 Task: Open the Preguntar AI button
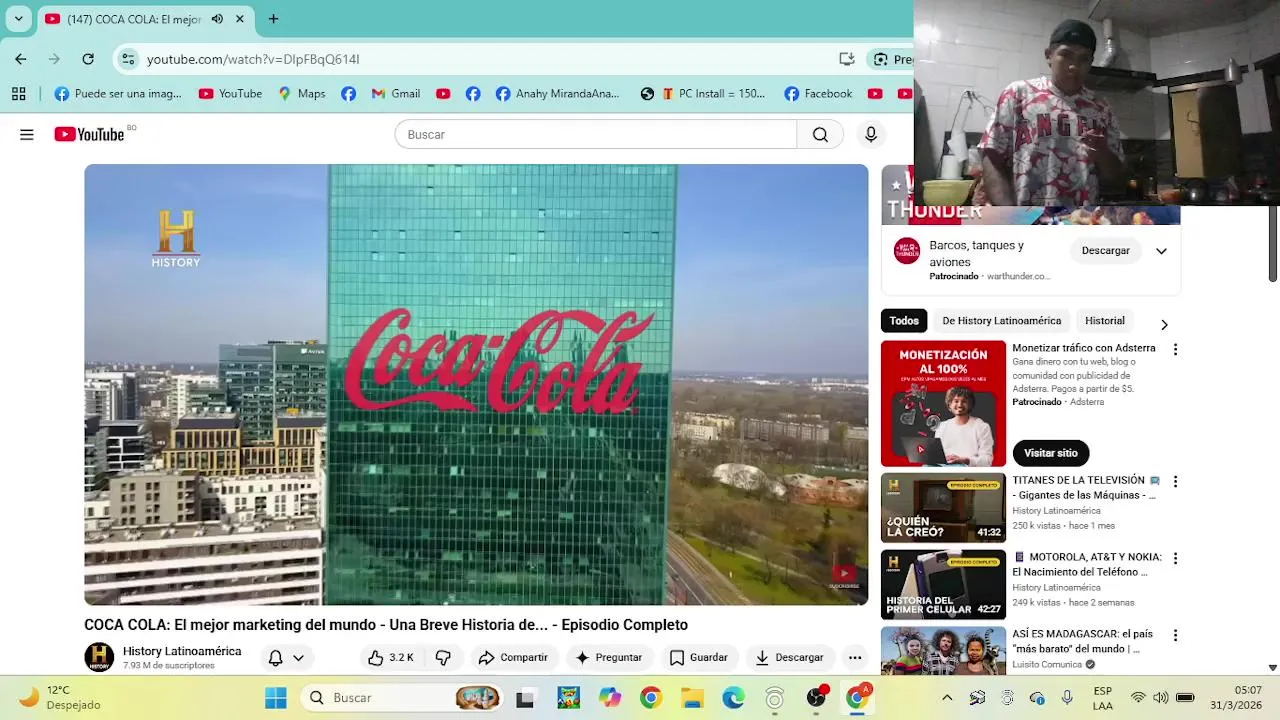point(609,657)
